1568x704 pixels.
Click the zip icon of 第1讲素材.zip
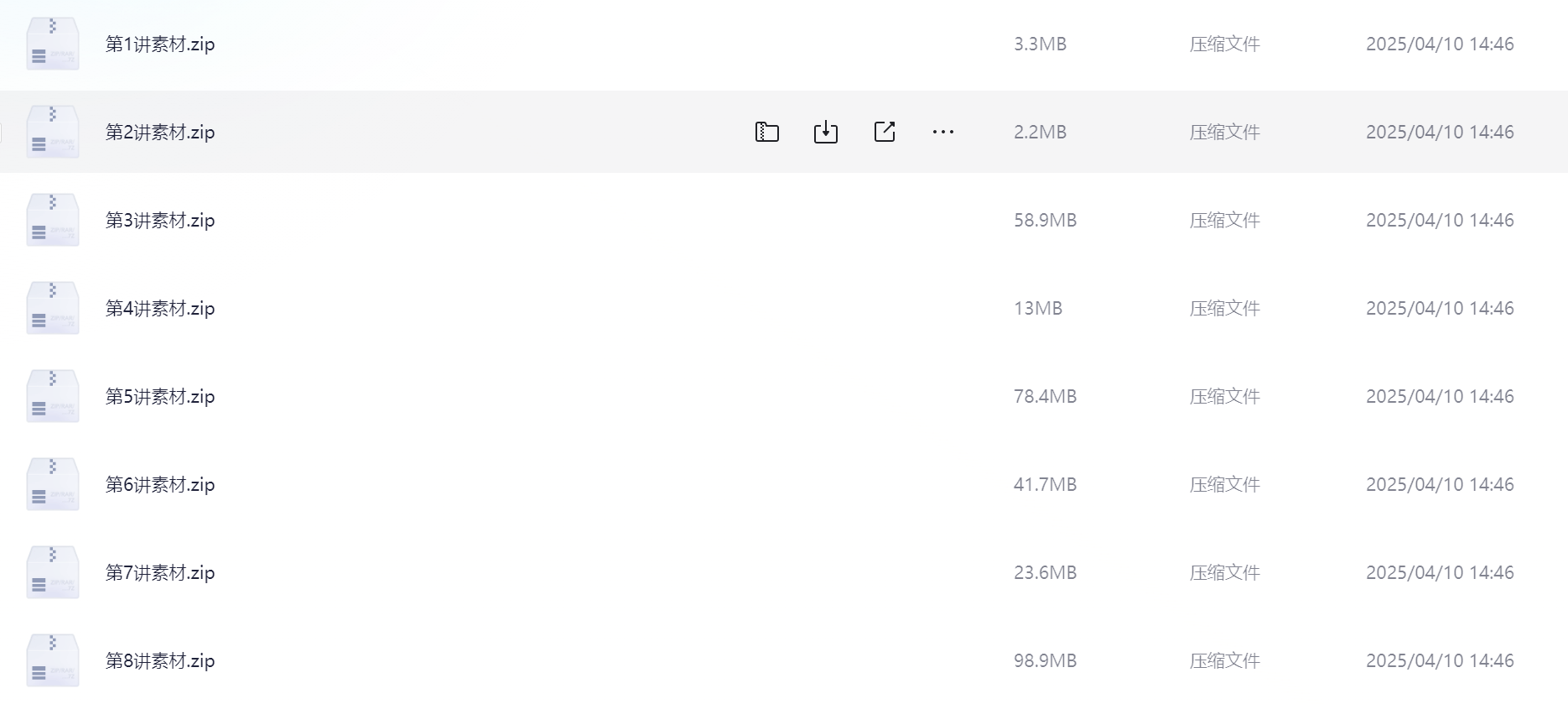pos(53,44)
